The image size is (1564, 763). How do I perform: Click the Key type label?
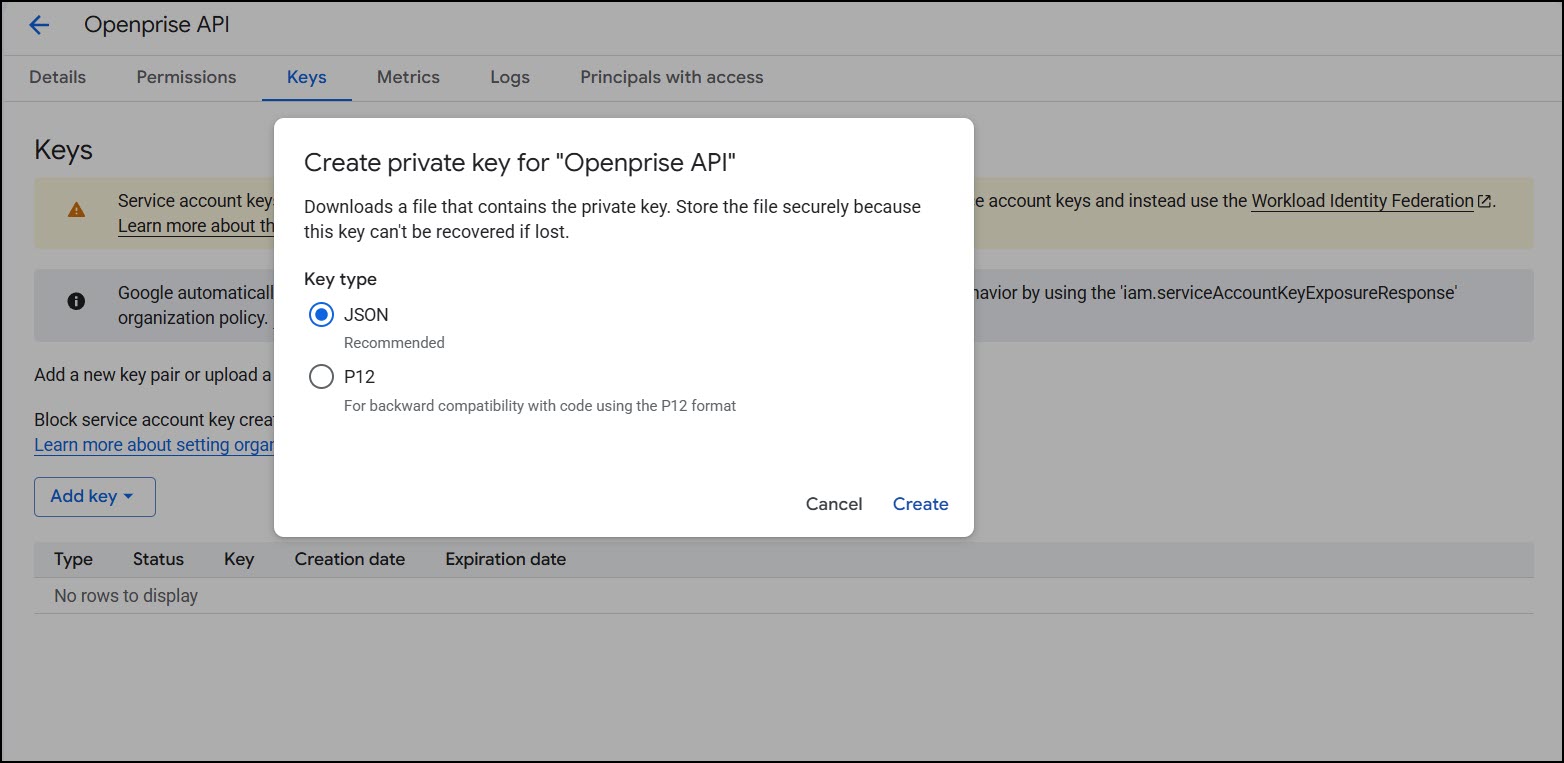[x=341, y=280]
